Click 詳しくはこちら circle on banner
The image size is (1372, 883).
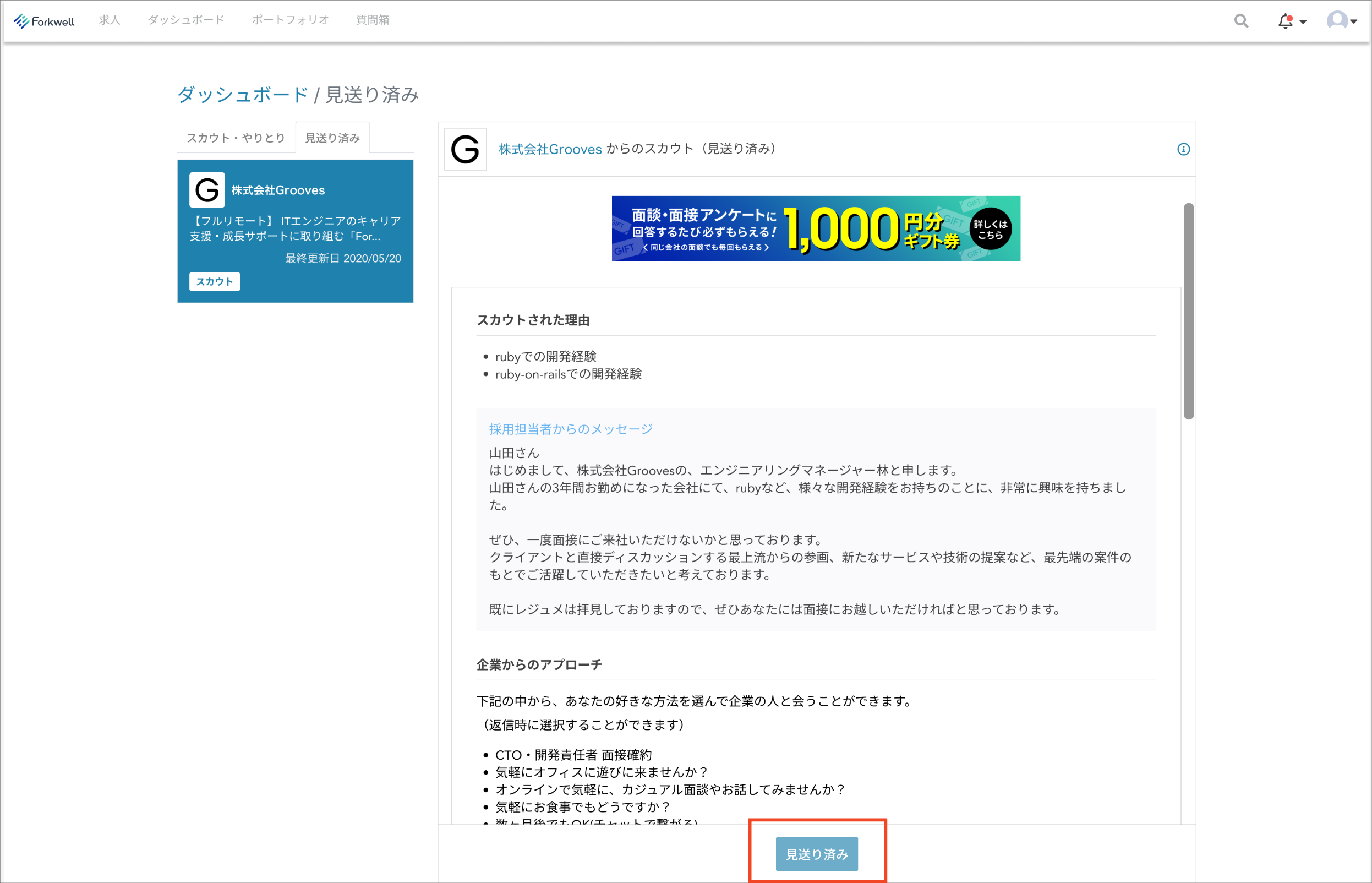(991, 229)
